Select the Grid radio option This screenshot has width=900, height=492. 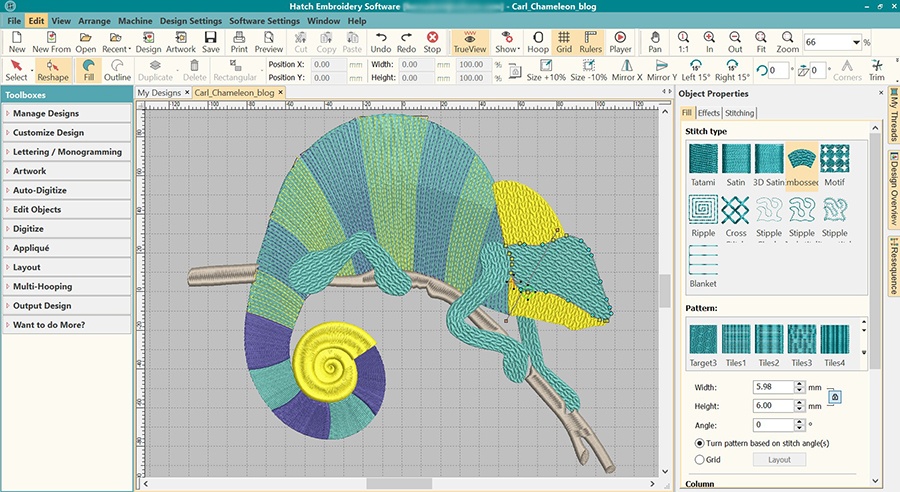(699, 459)
